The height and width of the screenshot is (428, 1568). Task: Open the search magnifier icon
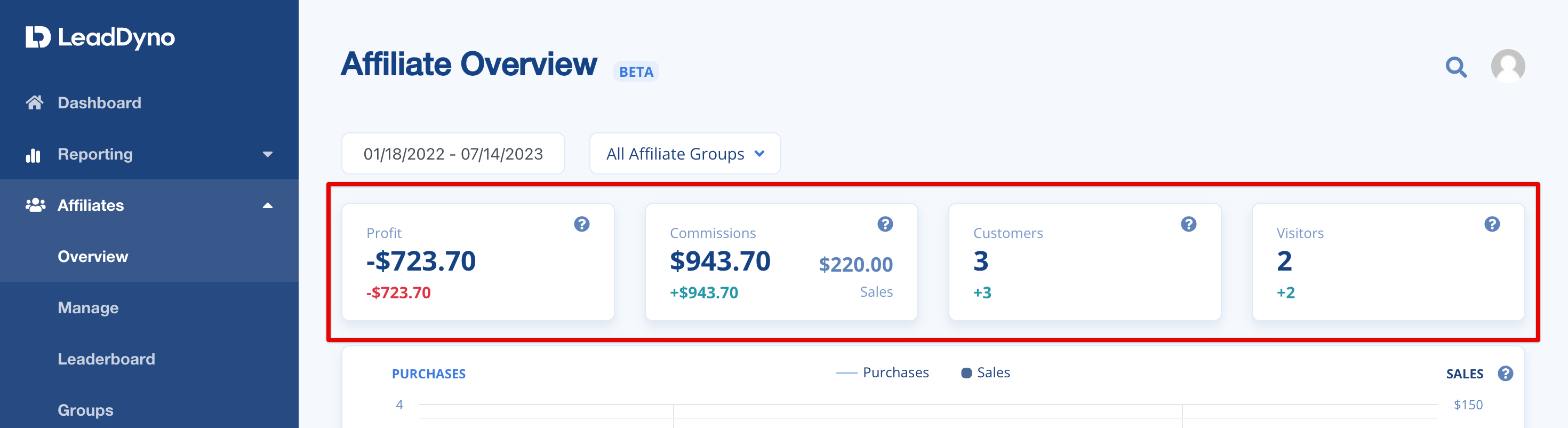tap(1456, 67)
